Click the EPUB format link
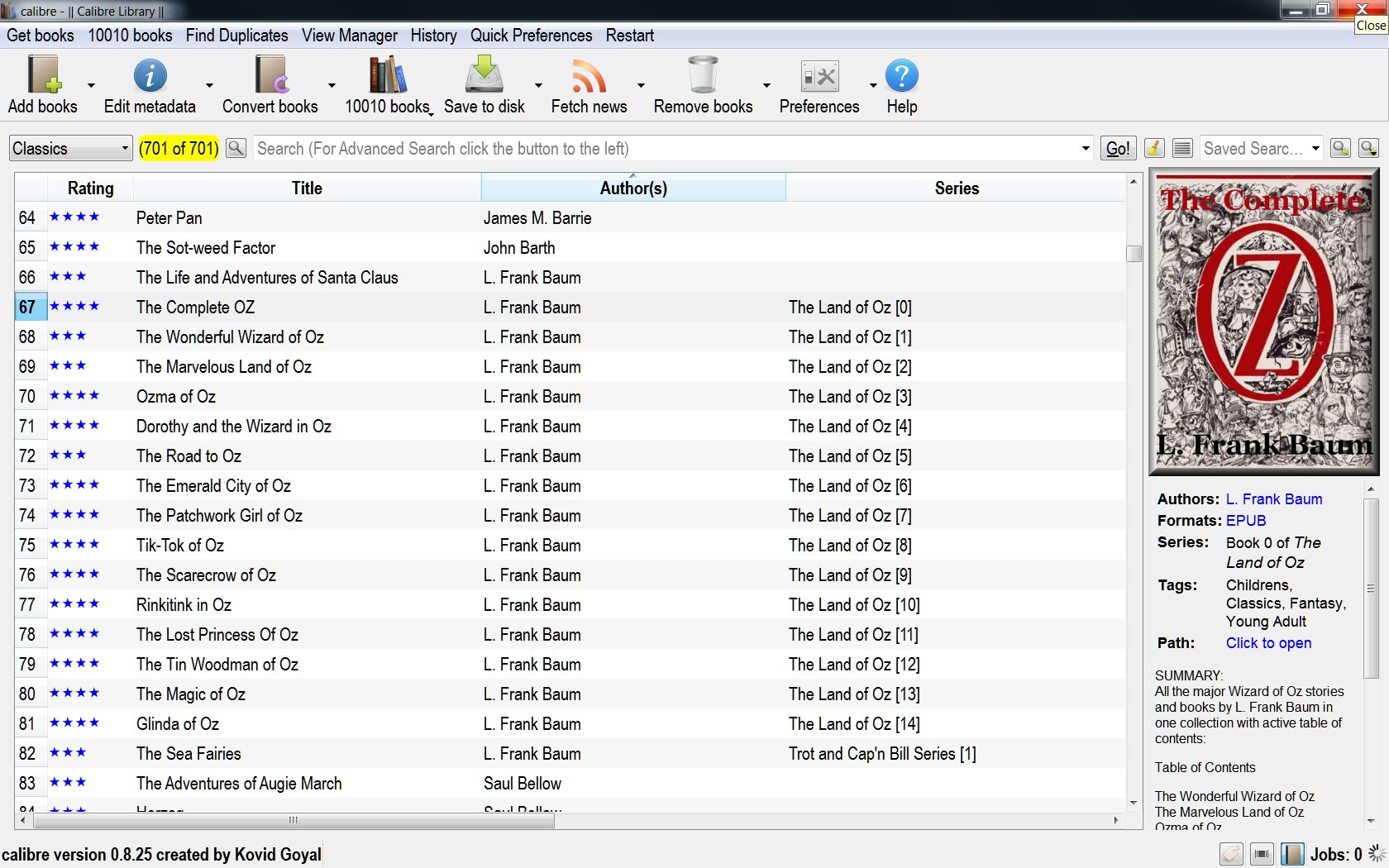This screenshot has height=868, width=1389. (x=1246, y=521)
